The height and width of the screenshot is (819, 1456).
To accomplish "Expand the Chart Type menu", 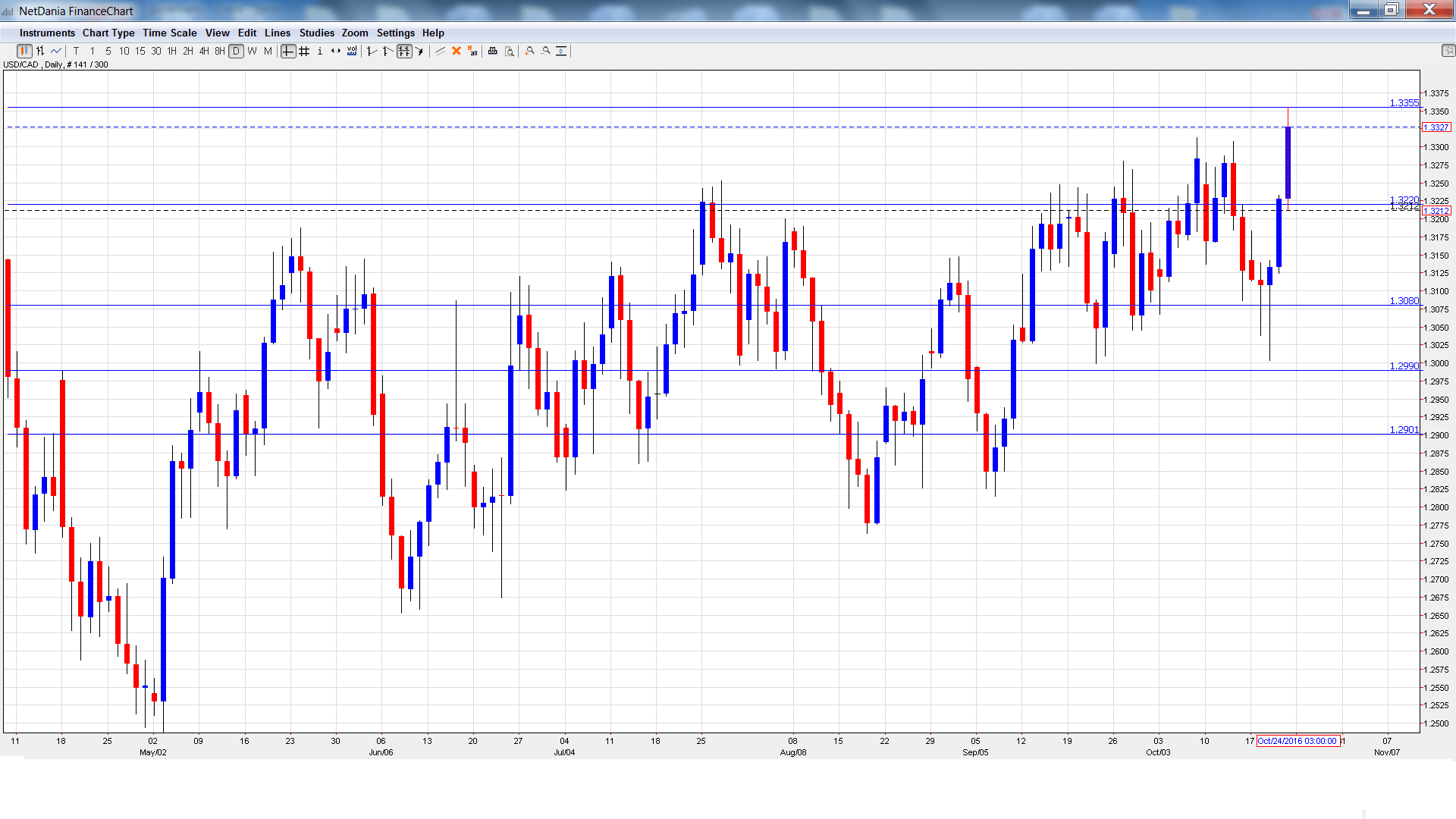I will [x=108, y=33].
